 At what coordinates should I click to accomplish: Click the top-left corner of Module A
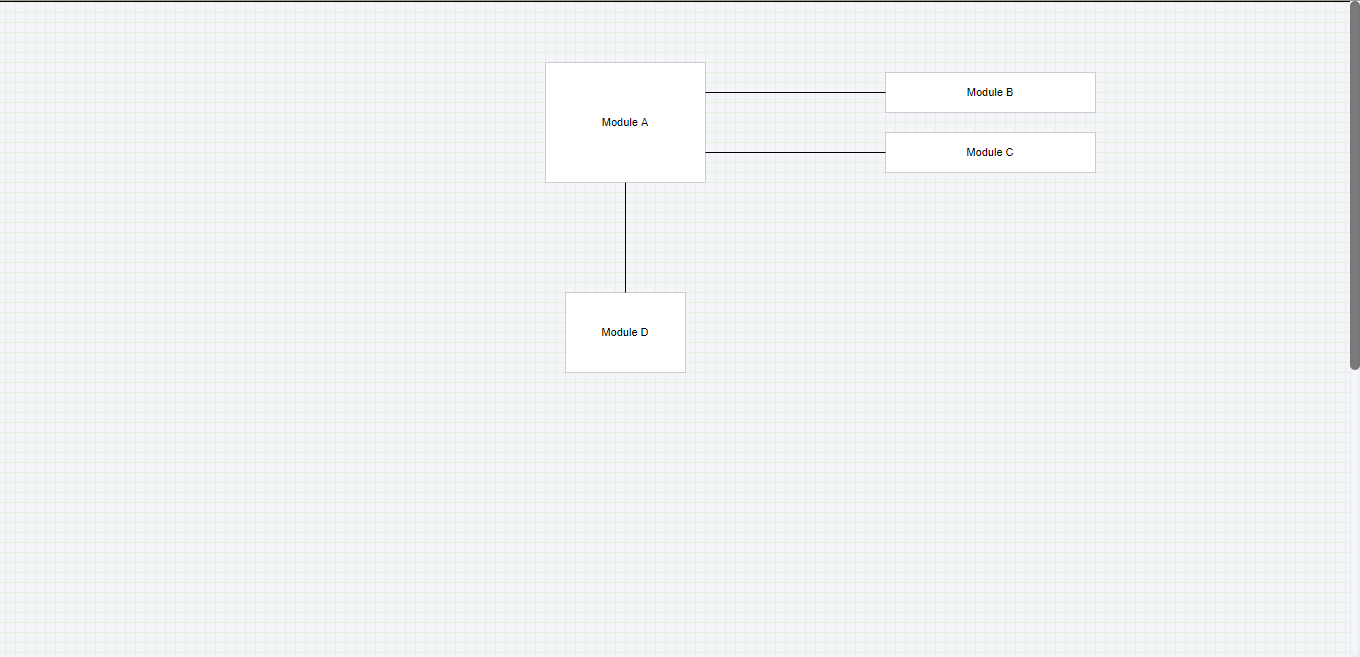tap(546, 63)
